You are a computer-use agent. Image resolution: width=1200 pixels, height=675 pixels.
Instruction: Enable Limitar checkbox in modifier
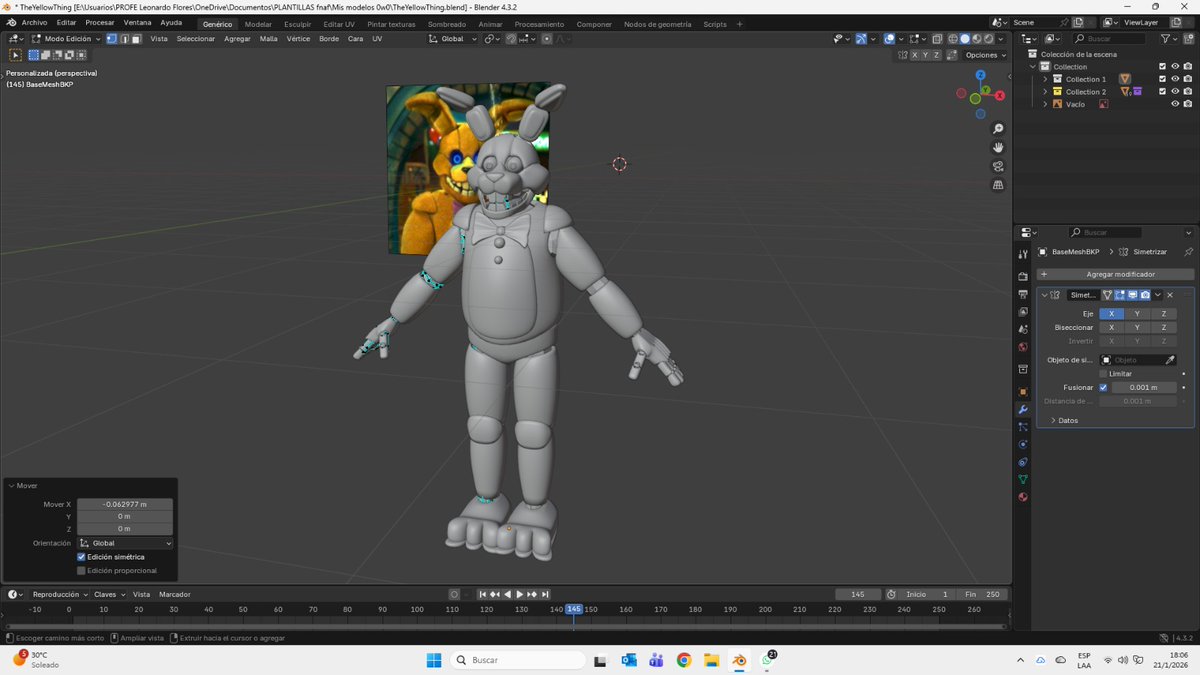pyautogui.click(x=1103, y=374)
